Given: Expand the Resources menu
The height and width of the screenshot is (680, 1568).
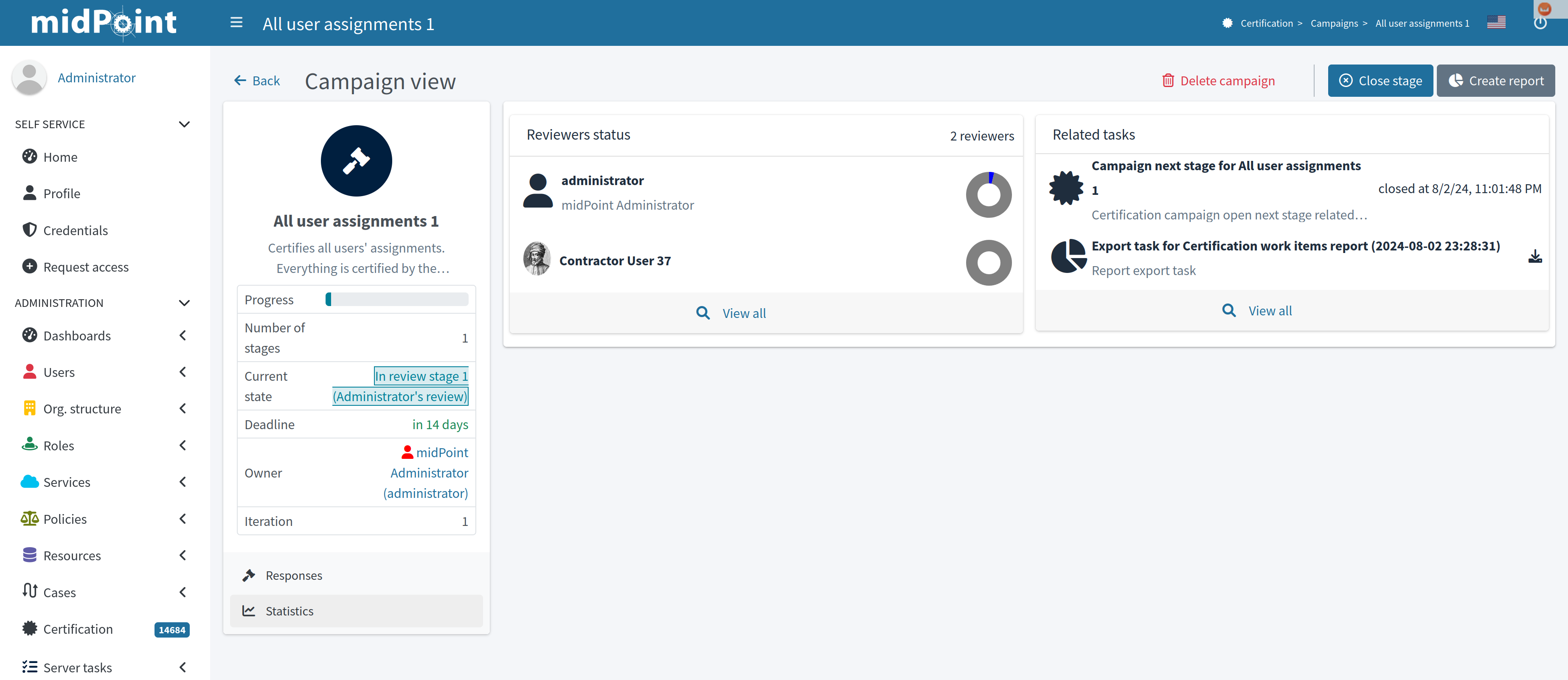Looking at the screenshot, I should (x=182, y=555).
